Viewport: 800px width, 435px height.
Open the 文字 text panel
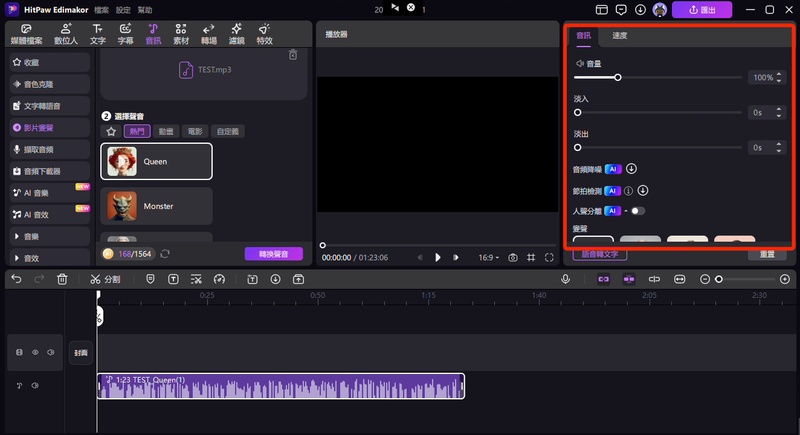(97, 34)
